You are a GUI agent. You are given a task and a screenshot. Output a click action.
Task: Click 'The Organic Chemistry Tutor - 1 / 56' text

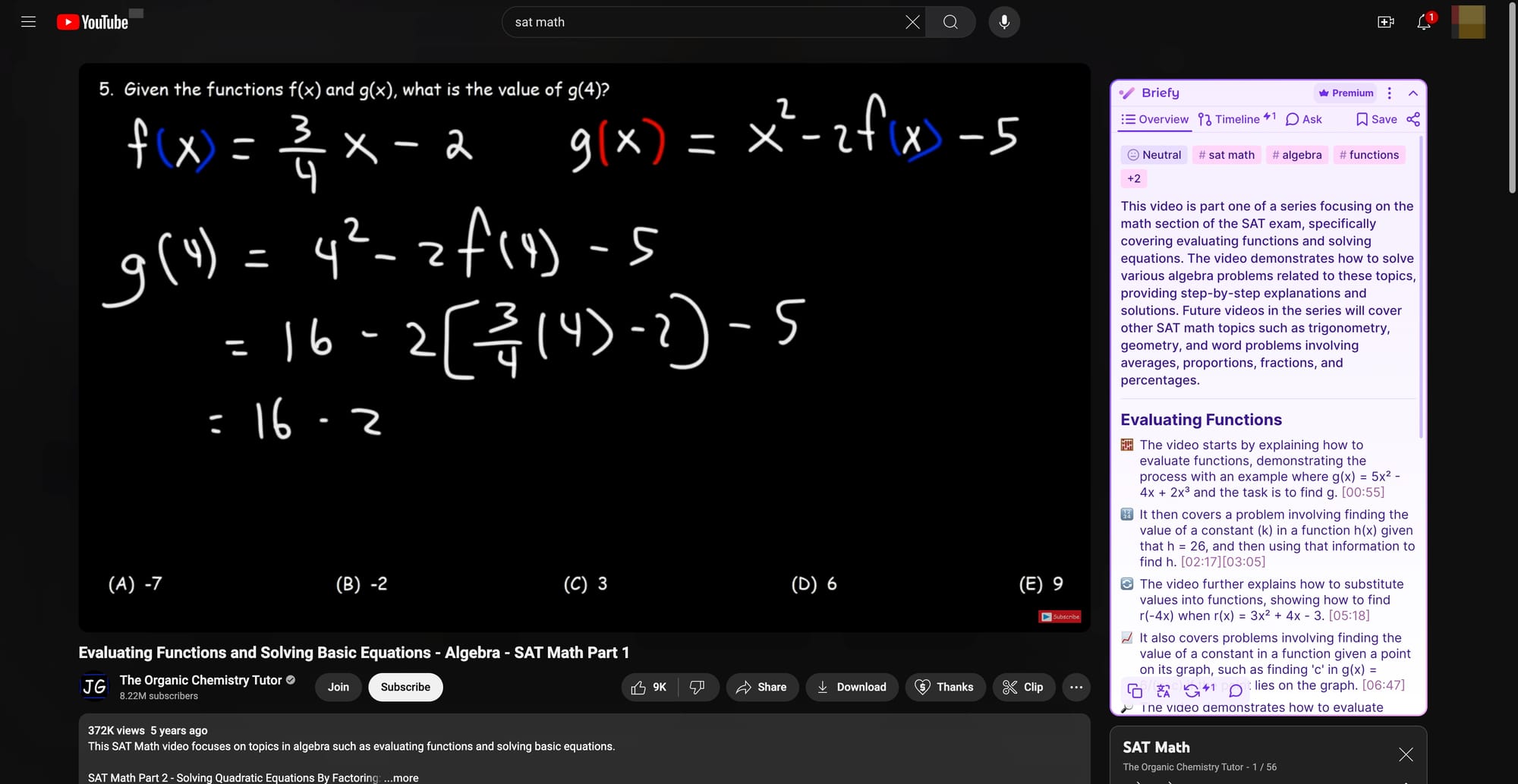pos(1200,767)
